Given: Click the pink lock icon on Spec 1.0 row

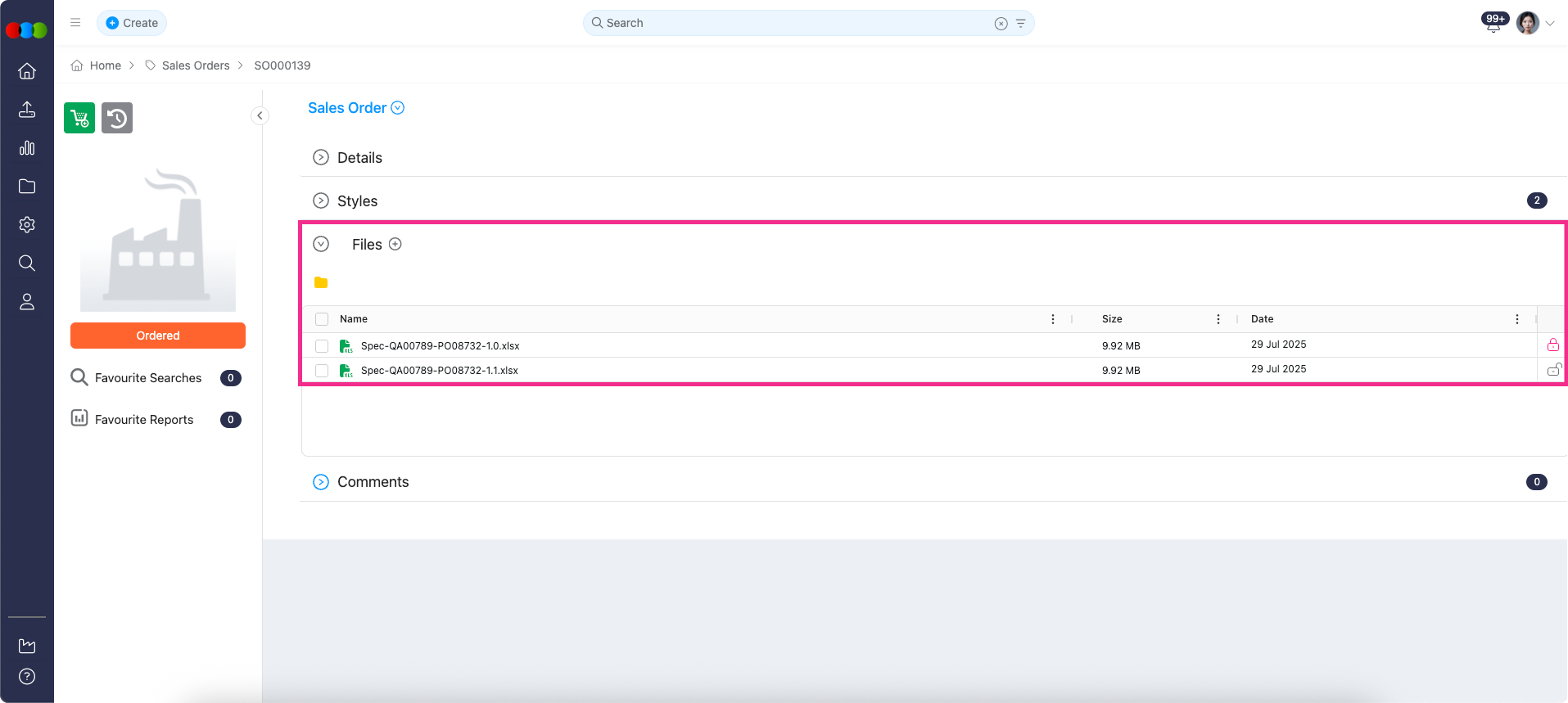Looking at the screenshot, I should 1552,345.
